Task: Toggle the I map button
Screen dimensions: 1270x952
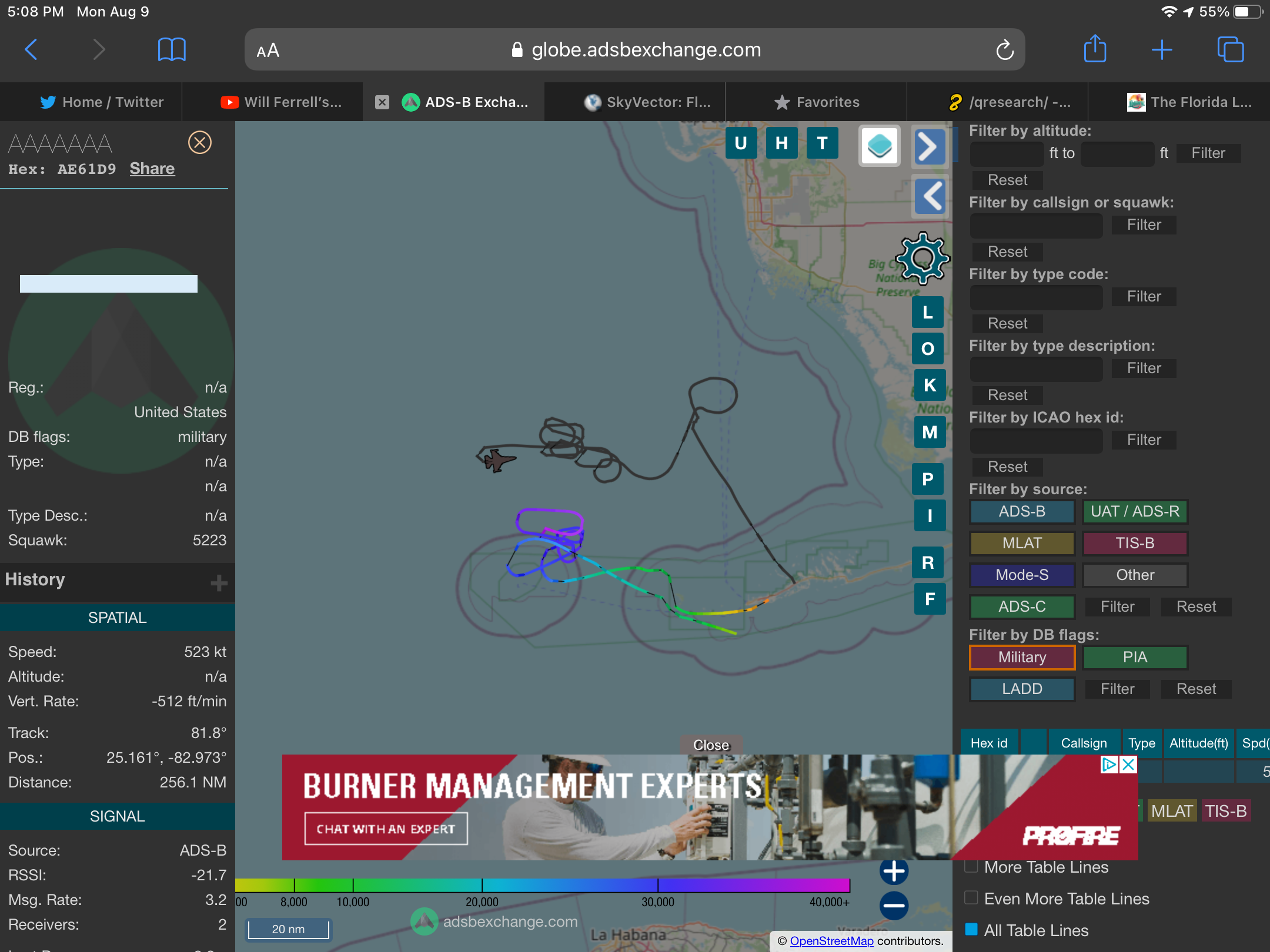Action: pyautogui.click(x=930, y=515)
